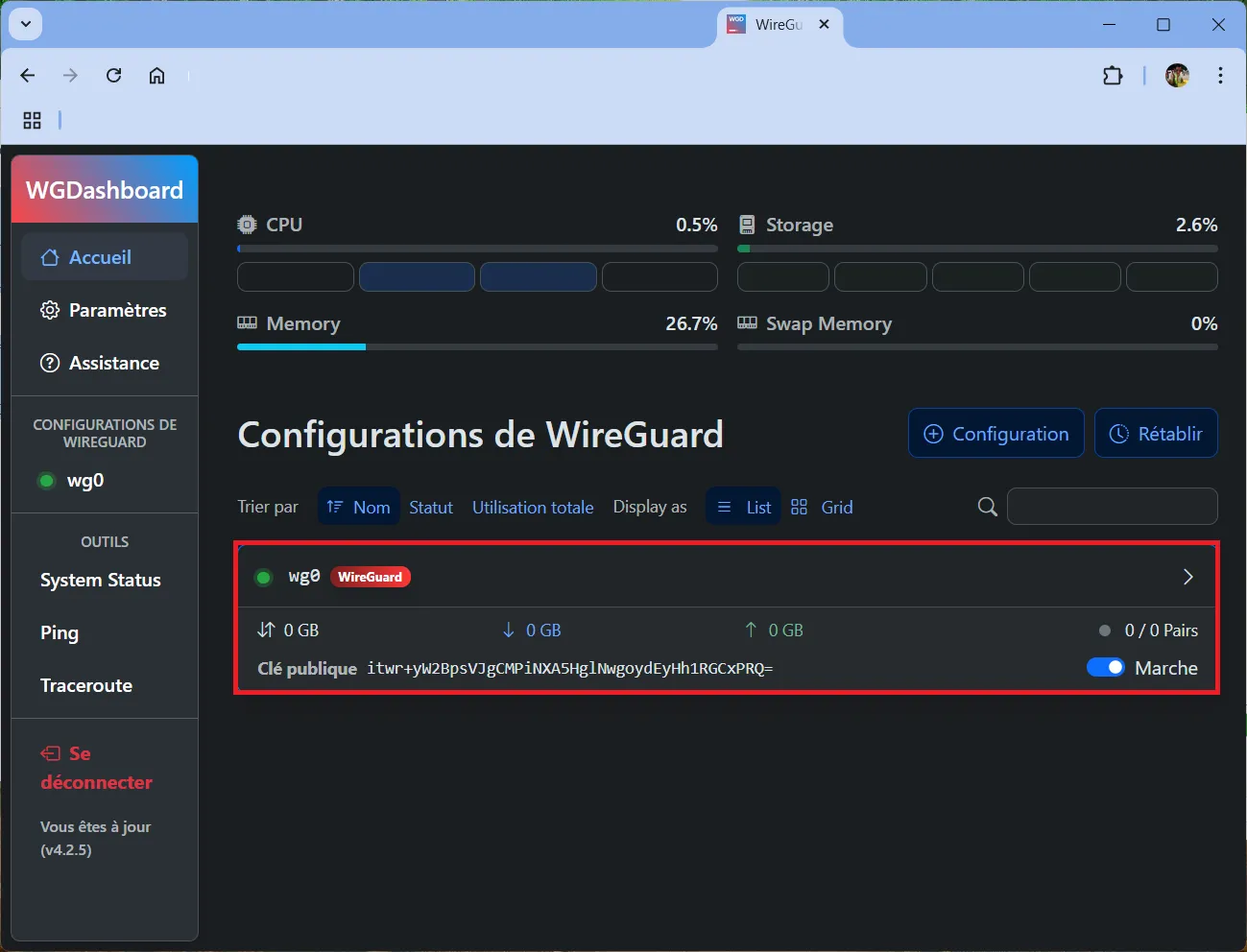Add a new WireGuard Configuration

pos(996,434)
